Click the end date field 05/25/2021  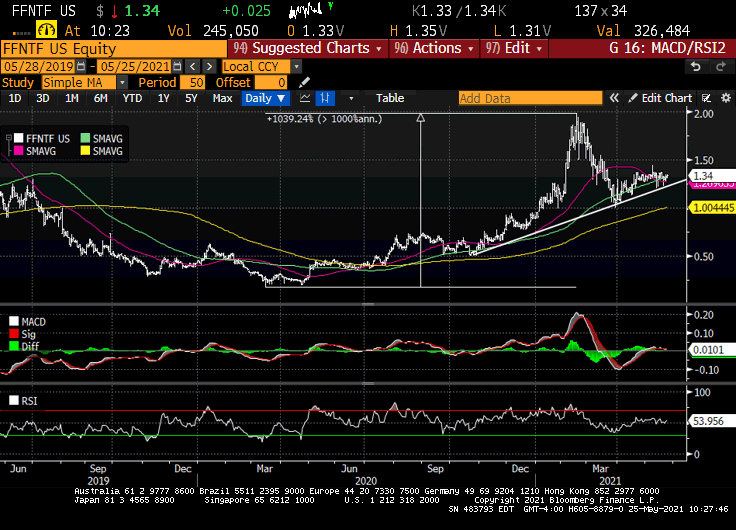click(135, 66)
